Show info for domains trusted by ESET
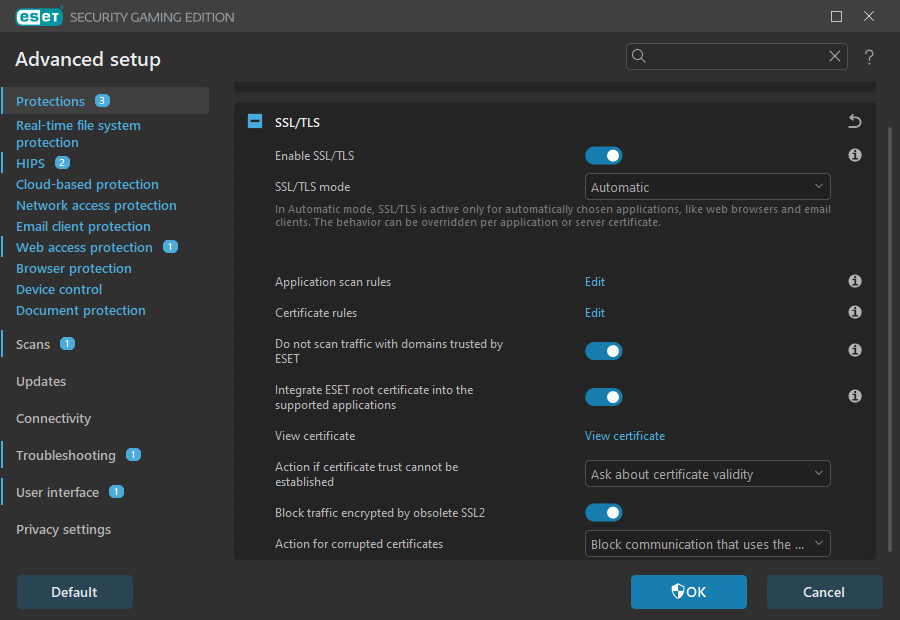Image resolution: width=900 pixels, height=620 pixels. pos(855,350)
